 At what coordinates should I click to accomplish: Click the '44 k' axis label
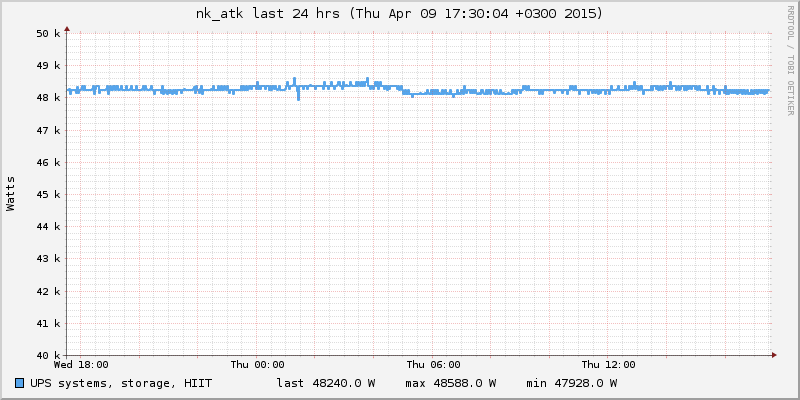[x=48, y=227]
